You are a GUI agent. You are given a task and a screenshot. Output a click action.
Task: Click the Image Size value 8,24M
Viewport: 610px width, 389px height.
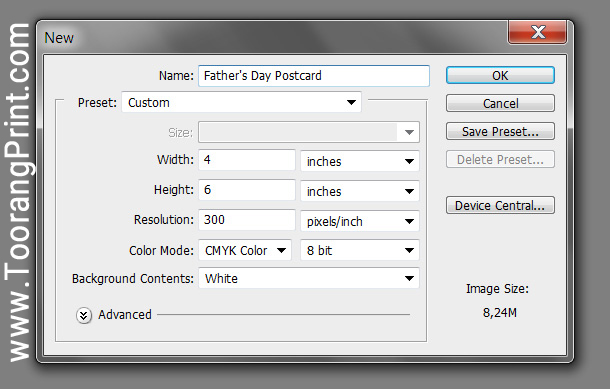(x=500, y=312)
